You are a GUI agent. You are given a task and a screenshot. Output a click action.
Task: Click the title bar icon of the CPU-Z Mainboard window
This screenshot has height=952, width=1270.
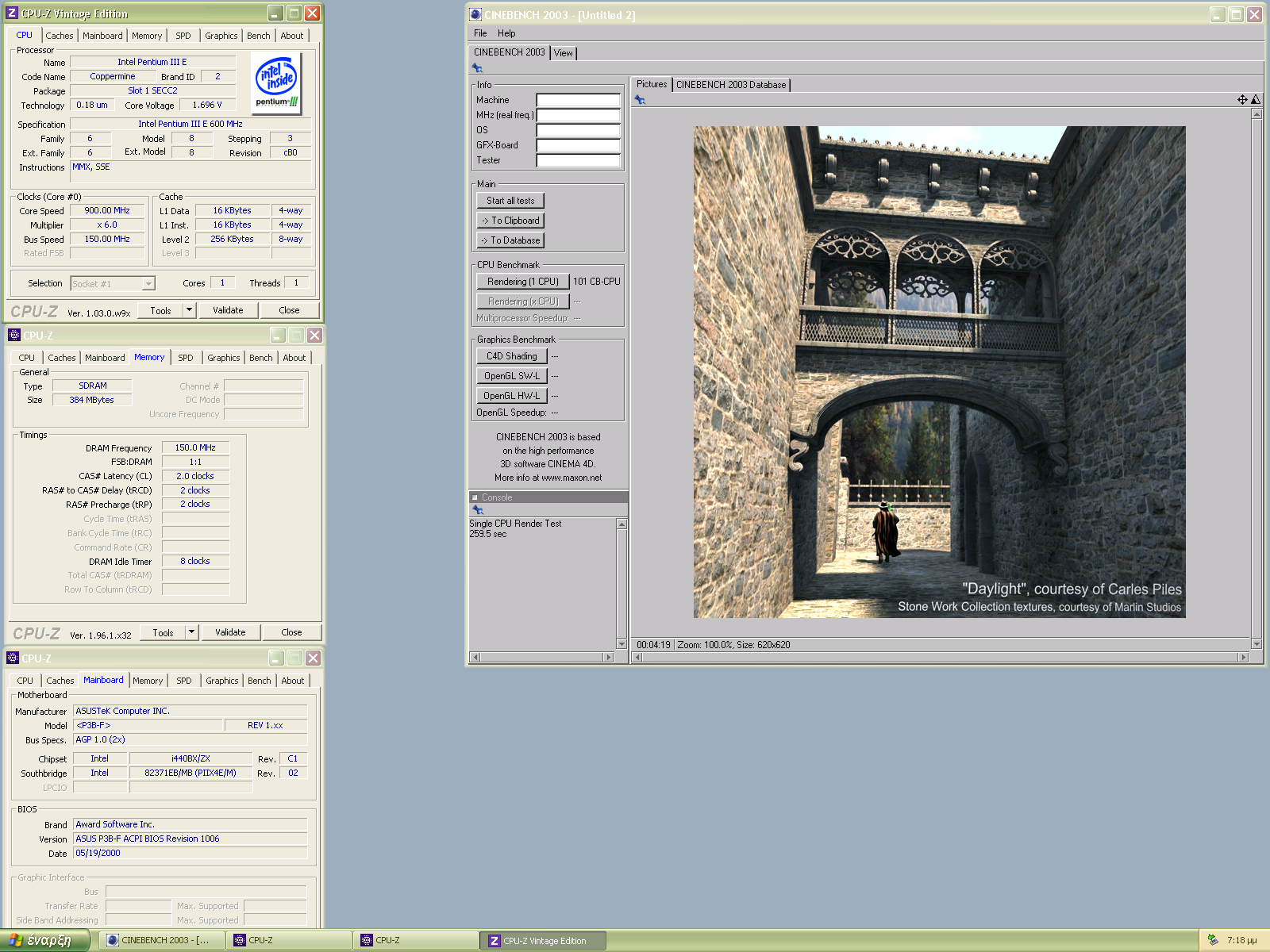13,658
